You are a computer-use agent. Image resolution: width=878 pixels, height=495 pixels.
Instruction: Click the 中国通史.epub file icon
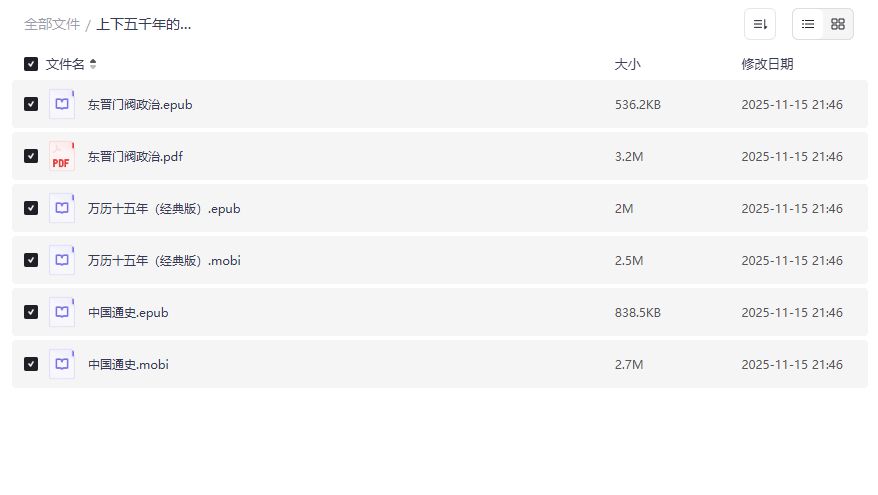[62, 312]
